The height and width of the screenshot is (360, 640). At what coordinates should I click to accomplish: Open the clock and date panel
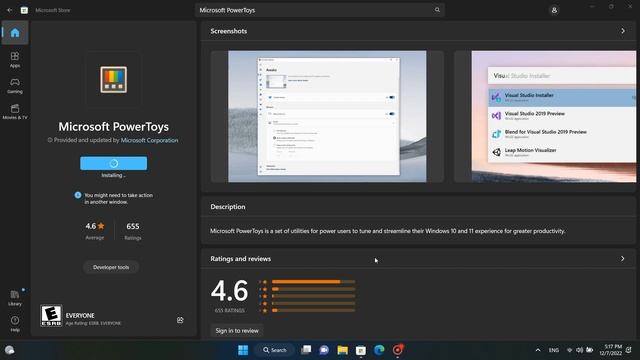point(611,350)
